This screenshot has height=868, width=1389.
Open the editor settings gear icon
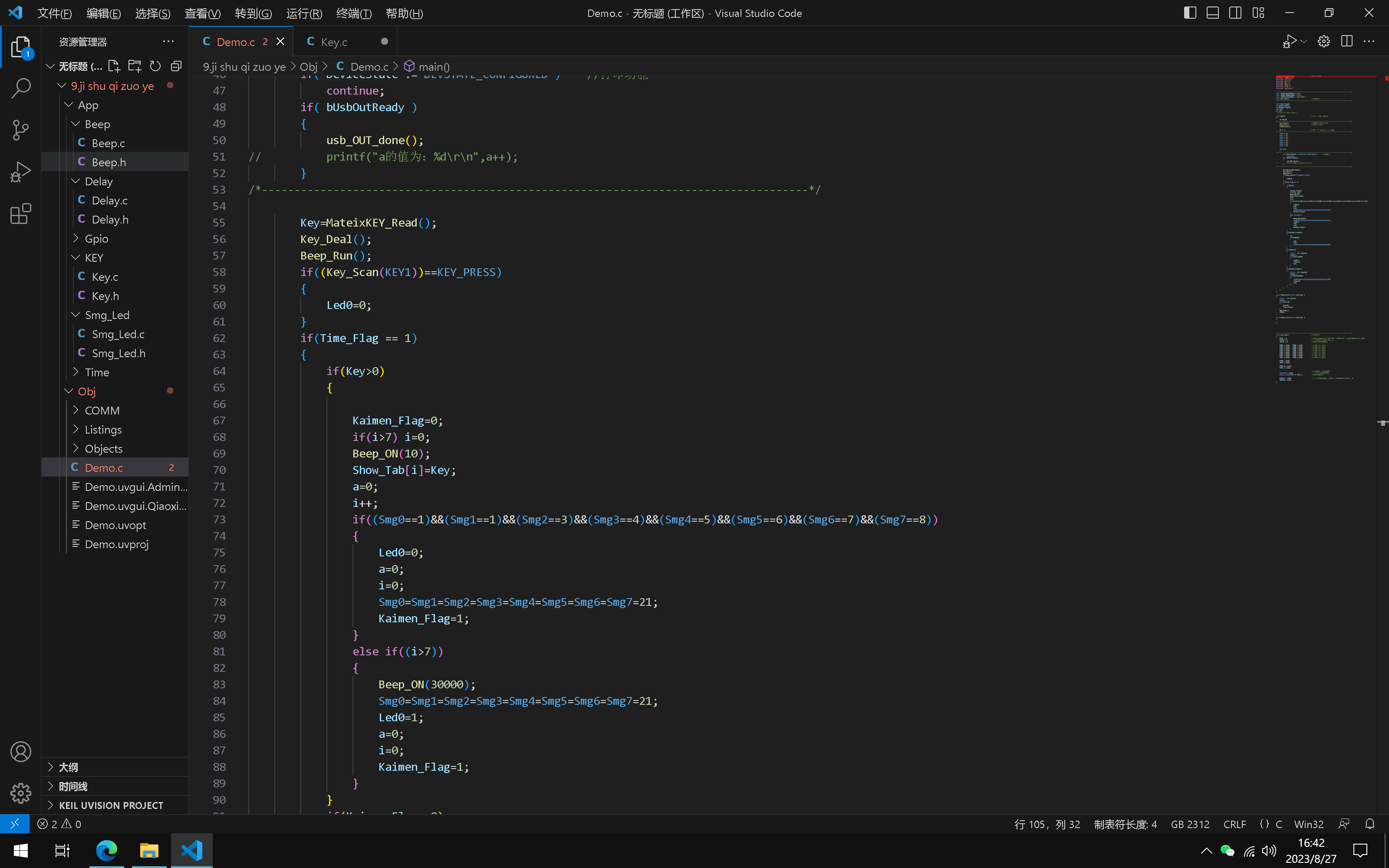[1323, 41]
